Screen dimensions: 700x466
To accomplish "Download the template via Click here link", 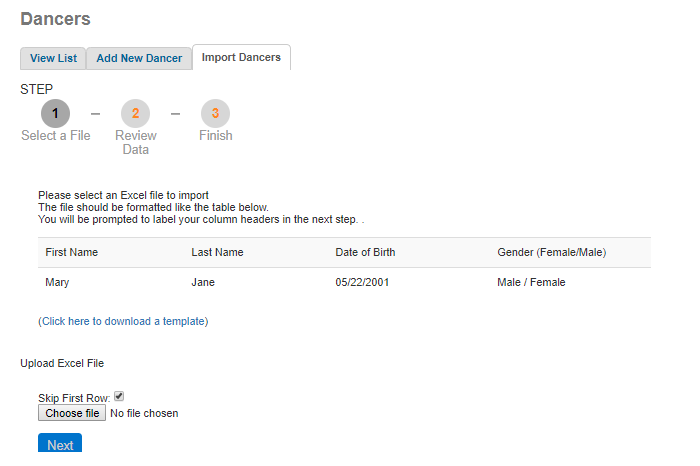I will (x=123, y=321).
